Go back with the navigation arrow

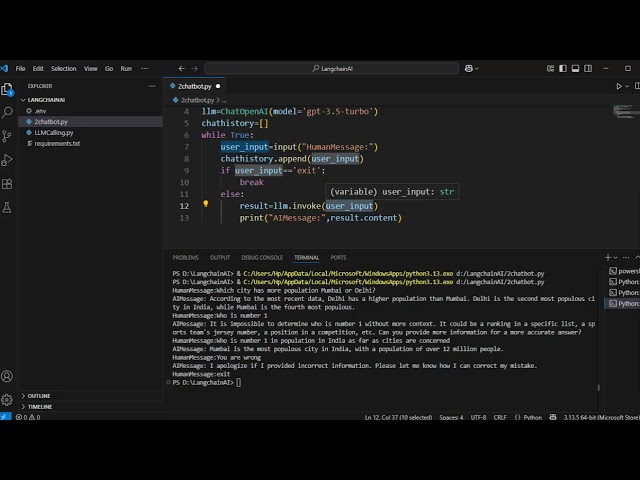(182, 69)
